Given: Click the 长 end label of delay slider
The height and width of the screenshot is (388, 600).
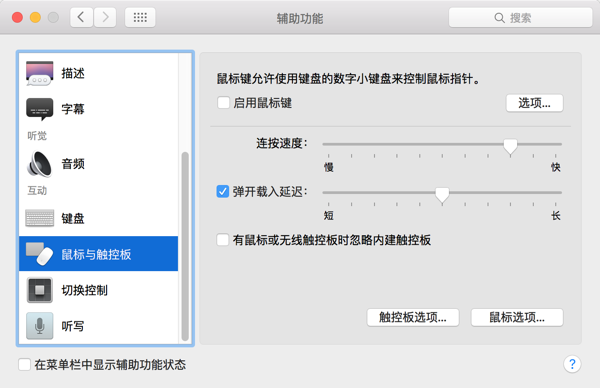Looking at the screenshot, I should coord(556,216).
